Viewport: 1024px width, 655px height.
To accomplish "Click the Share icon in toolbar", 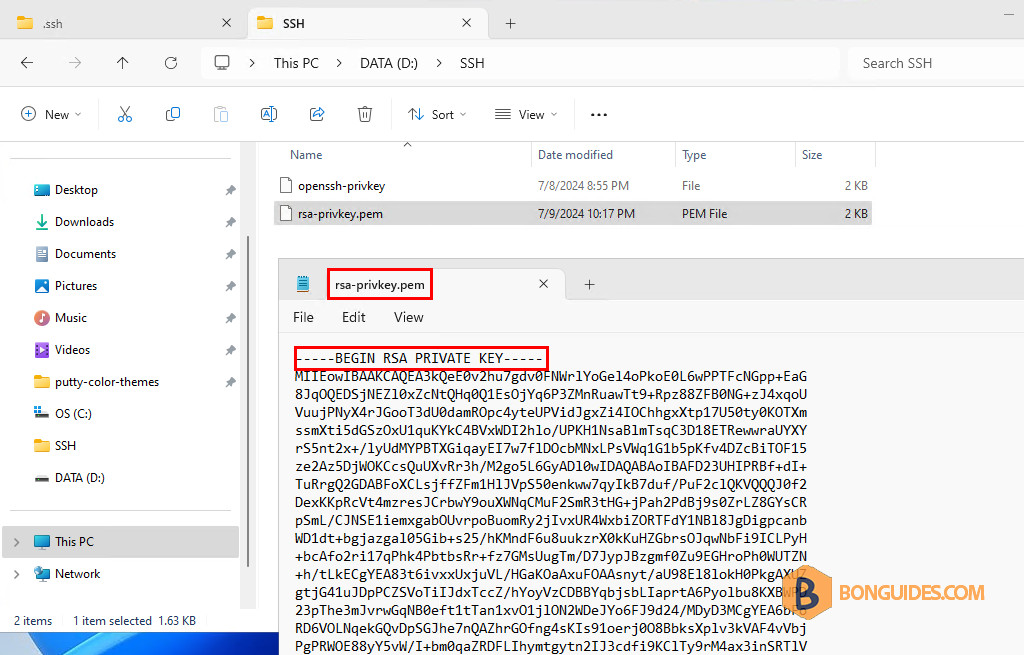I will 317,114.
